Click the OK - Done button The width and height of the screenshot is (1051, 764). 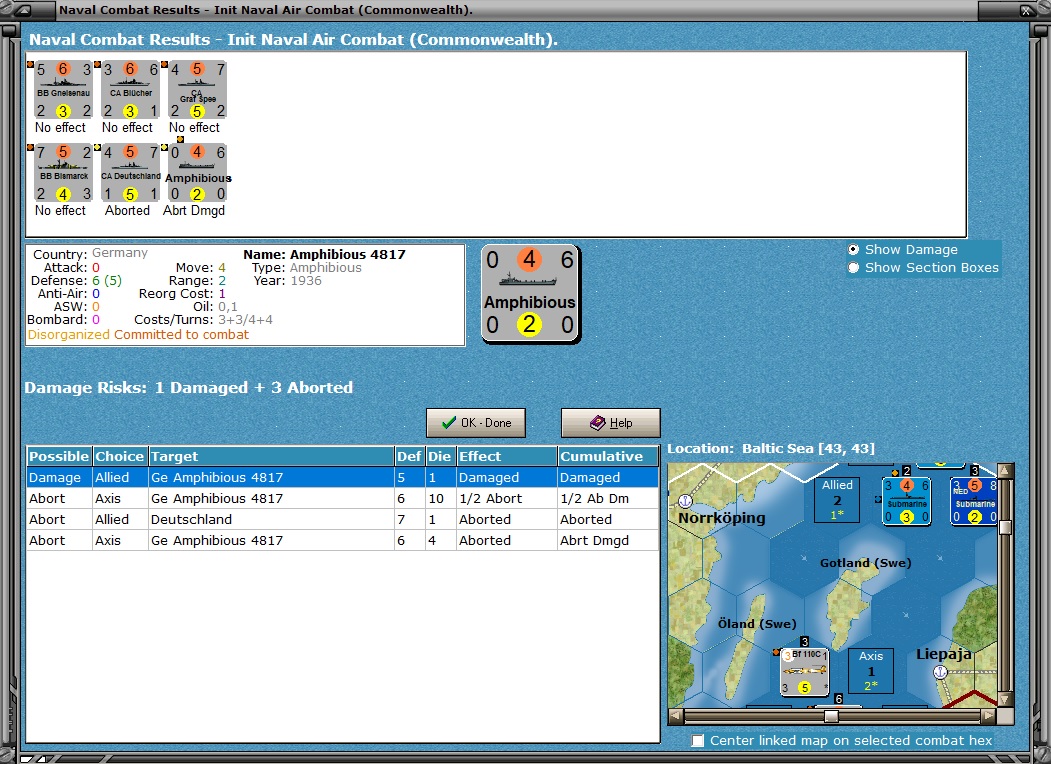[476, 423]
